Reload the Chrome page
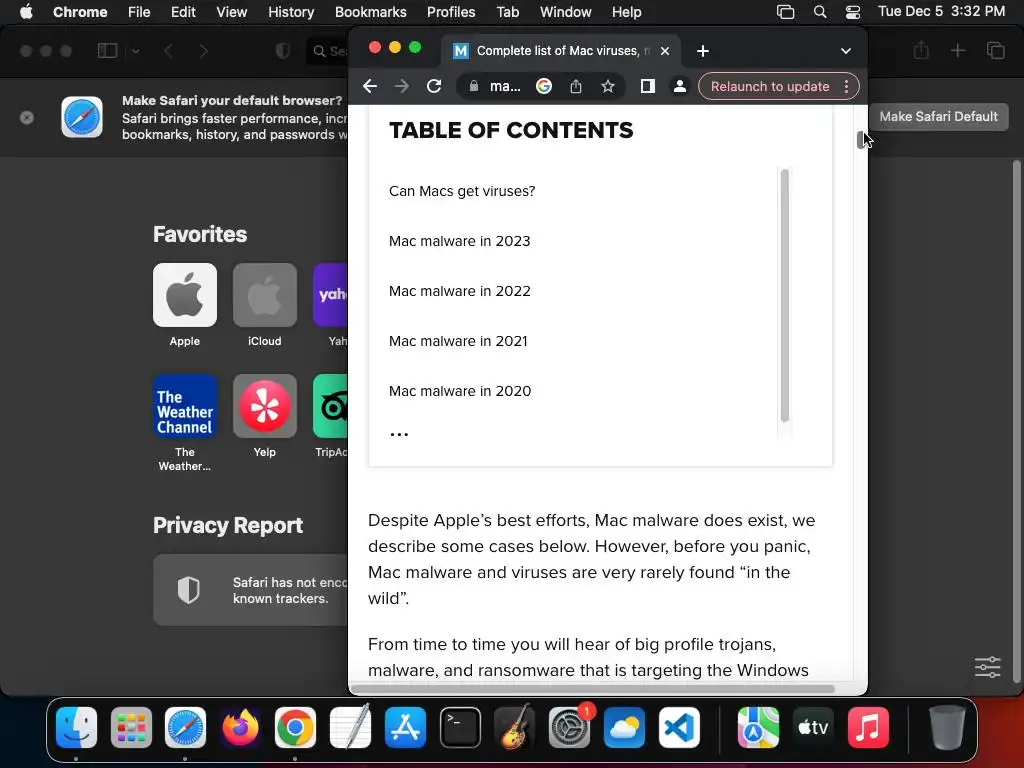Image resolution: width=1024 pixels, height=768 pixels. (x=434, y=86)
